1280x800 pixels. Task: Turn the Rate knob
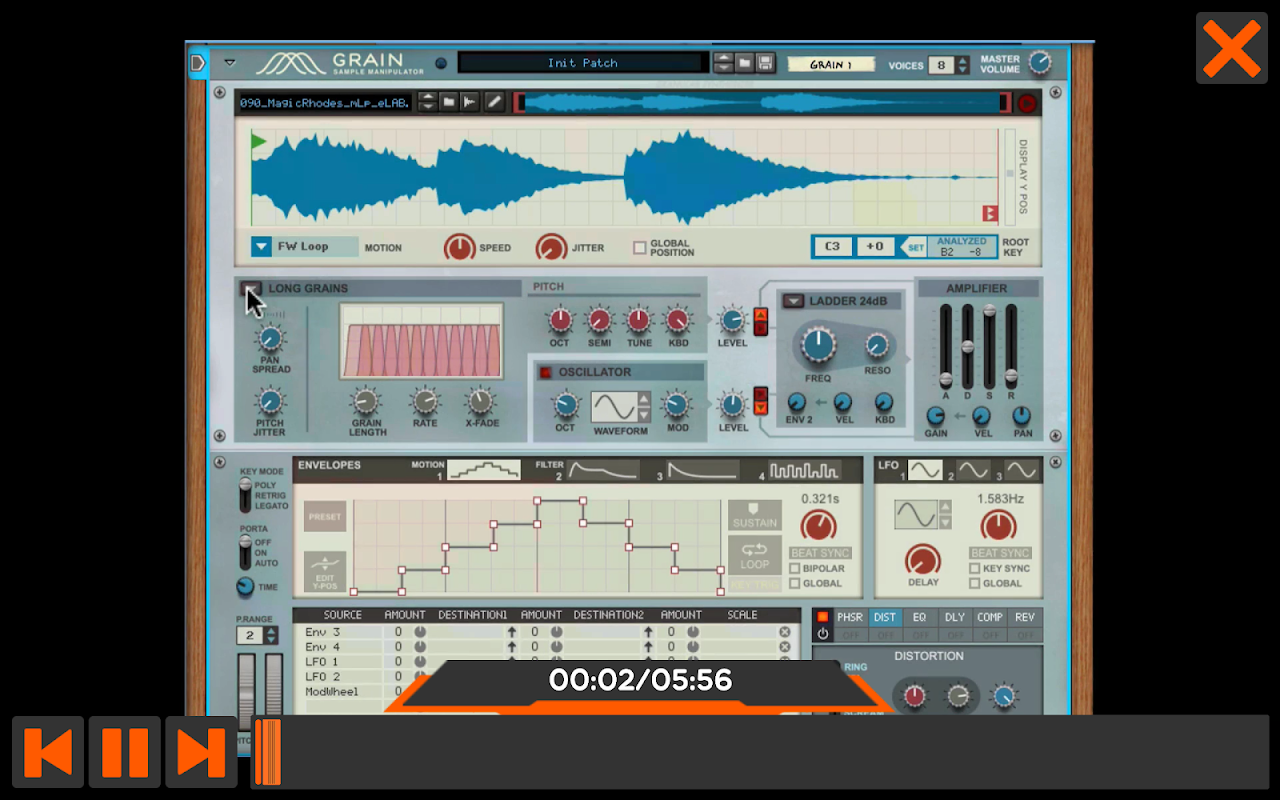tap(425, 401)
